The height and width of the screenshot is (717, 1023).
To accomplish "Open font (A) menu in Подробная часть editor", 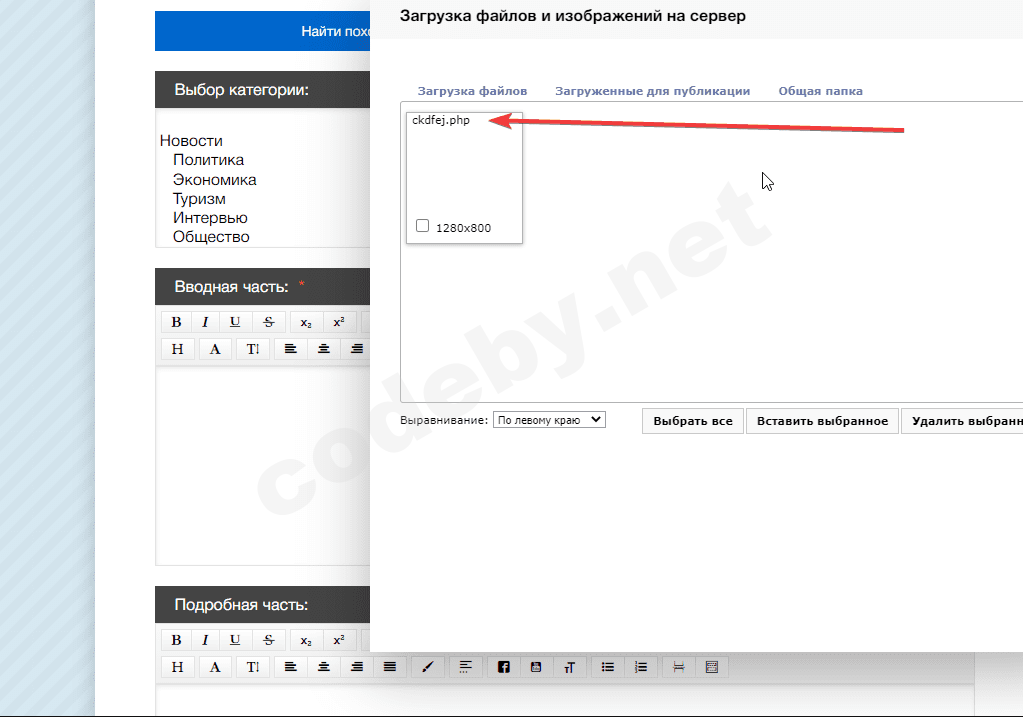I will [215, 667].
